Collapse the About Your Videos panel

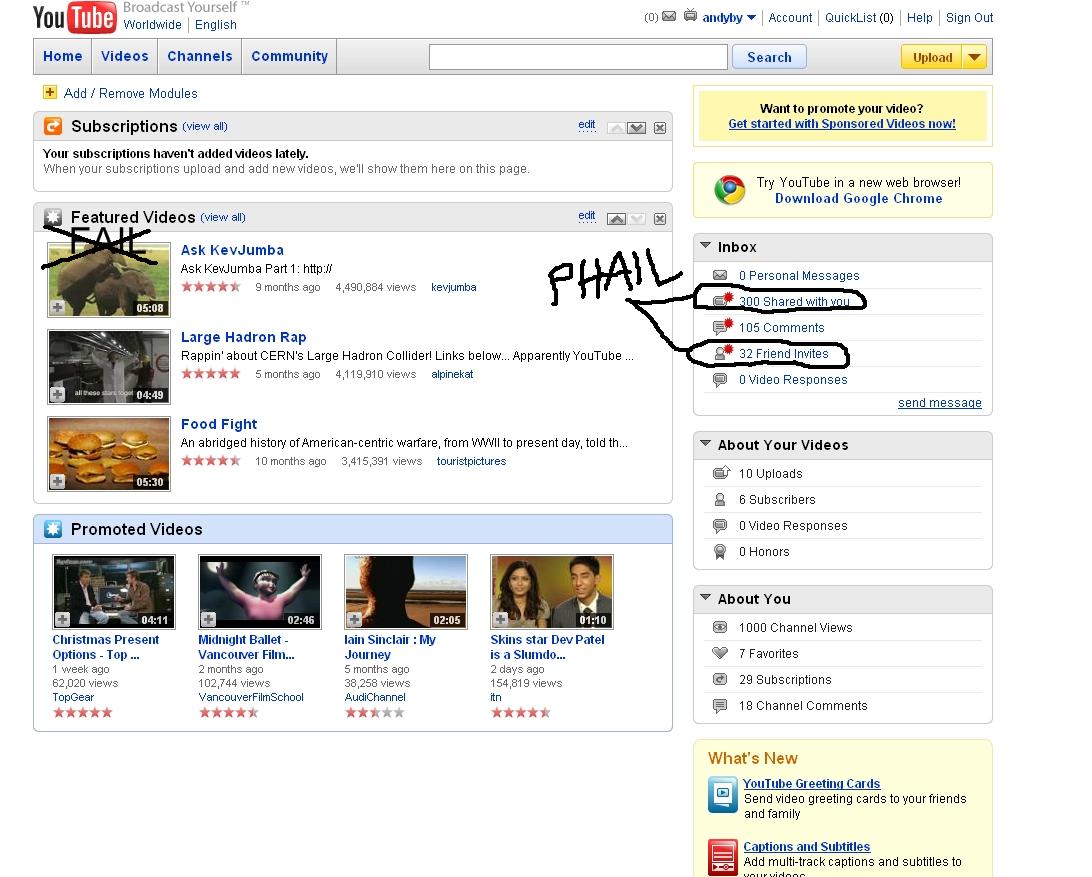[705, 444]
